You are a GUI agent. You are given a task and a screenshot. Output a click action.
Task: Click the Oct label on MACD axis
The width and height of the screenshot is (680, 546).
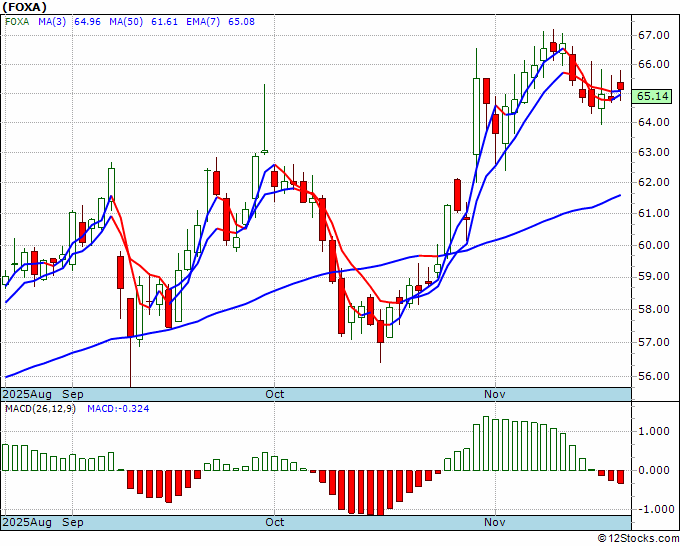coord(275,522)
